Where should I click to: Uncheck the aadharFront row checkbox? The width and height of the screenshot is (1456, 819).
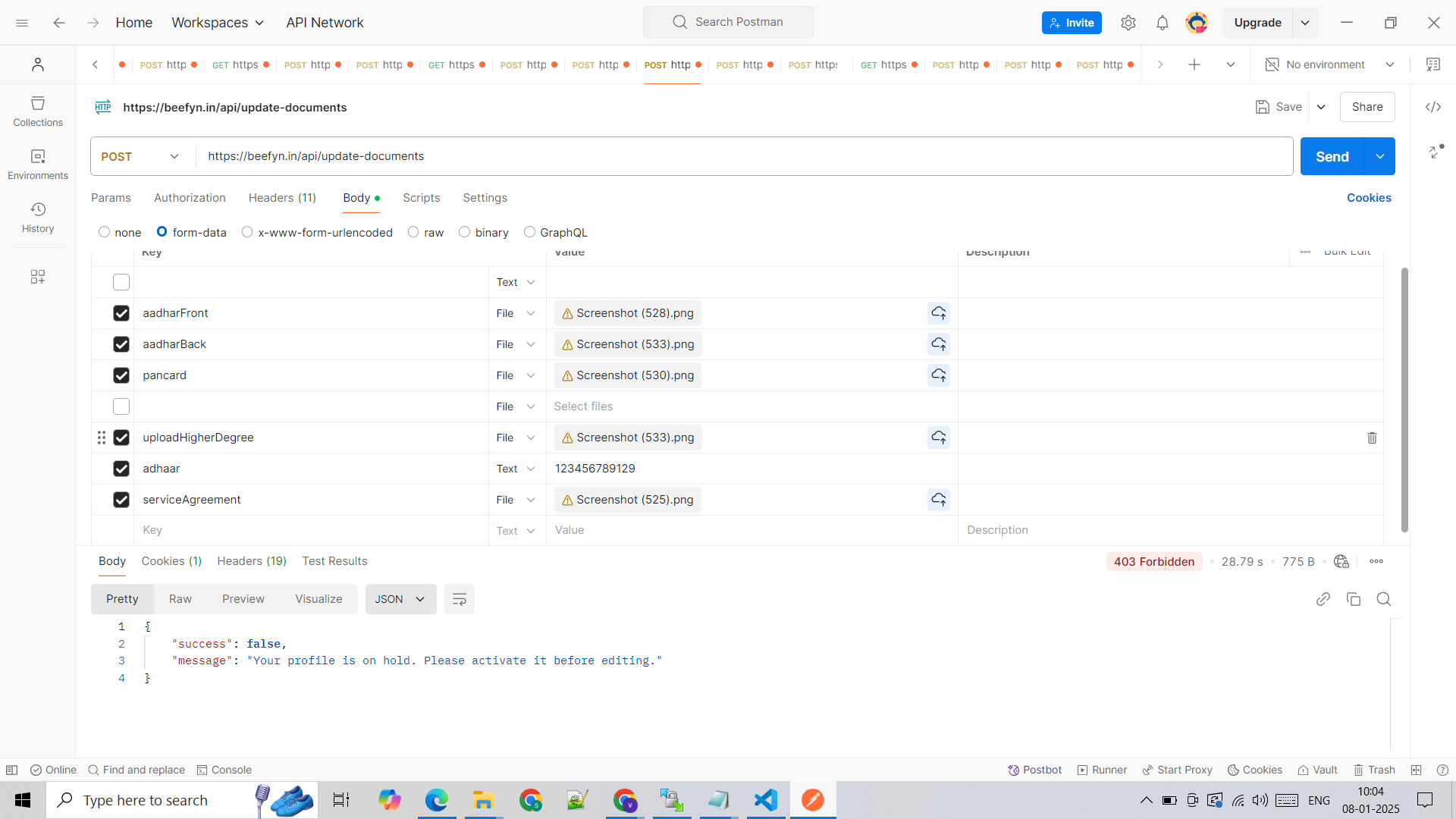[121, 313]
